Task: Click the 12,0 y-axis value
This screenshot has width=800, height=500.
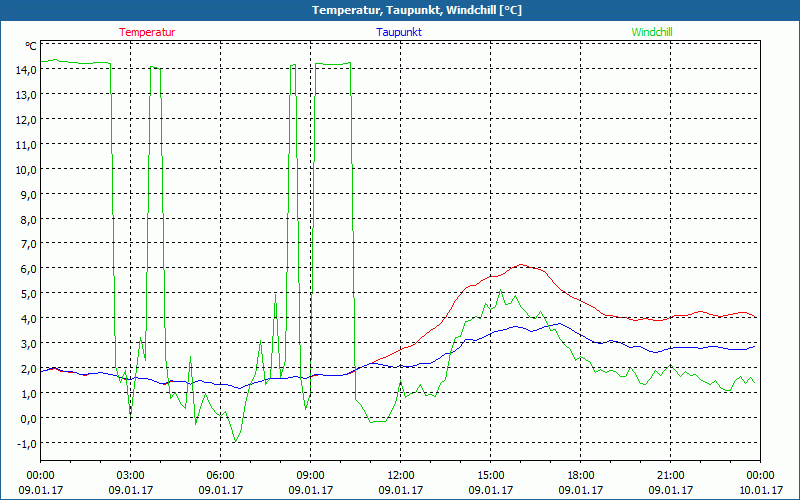Action: (26, 119)
